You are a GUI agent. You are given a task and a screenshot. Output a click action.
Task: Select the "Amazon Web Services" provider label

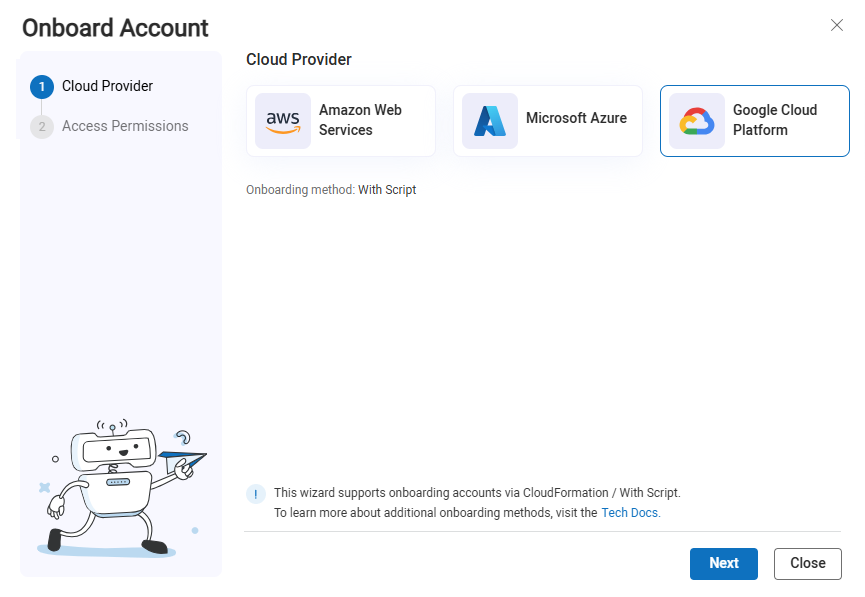click(360, 120)
